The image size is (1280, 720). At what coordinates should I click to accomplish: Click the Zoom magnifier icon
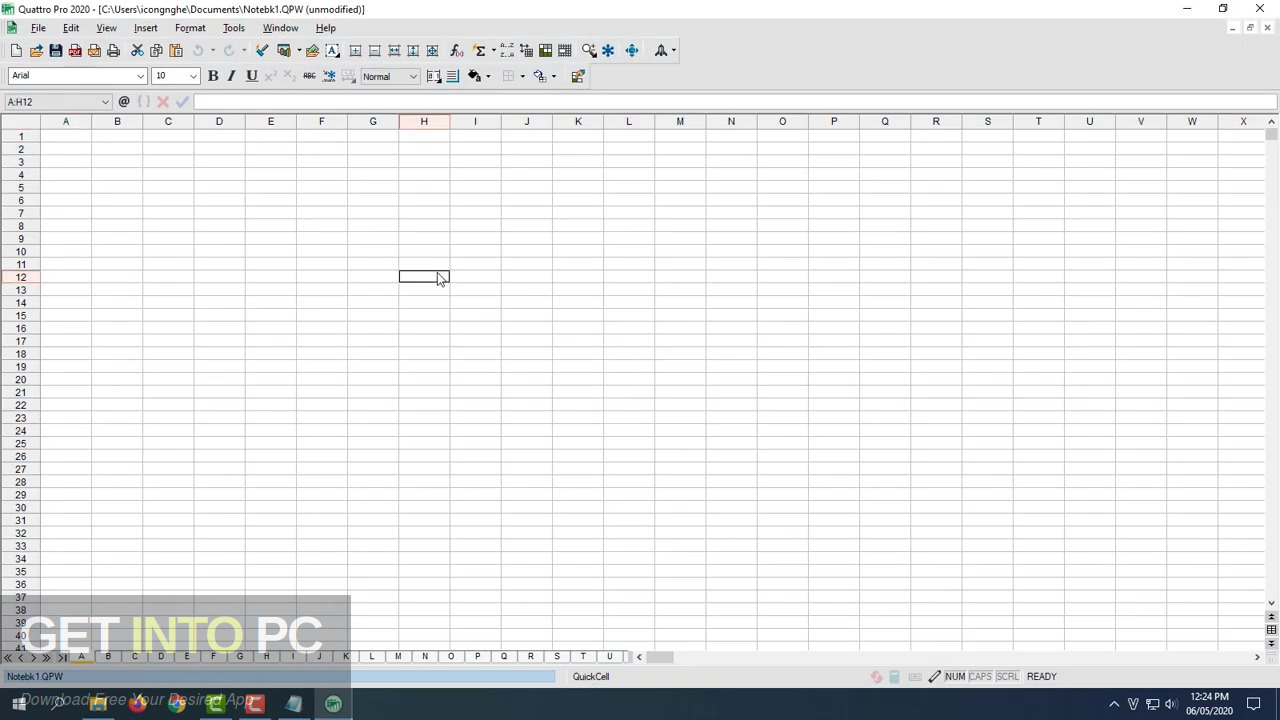pyautogui.click(x=589, y=51)
